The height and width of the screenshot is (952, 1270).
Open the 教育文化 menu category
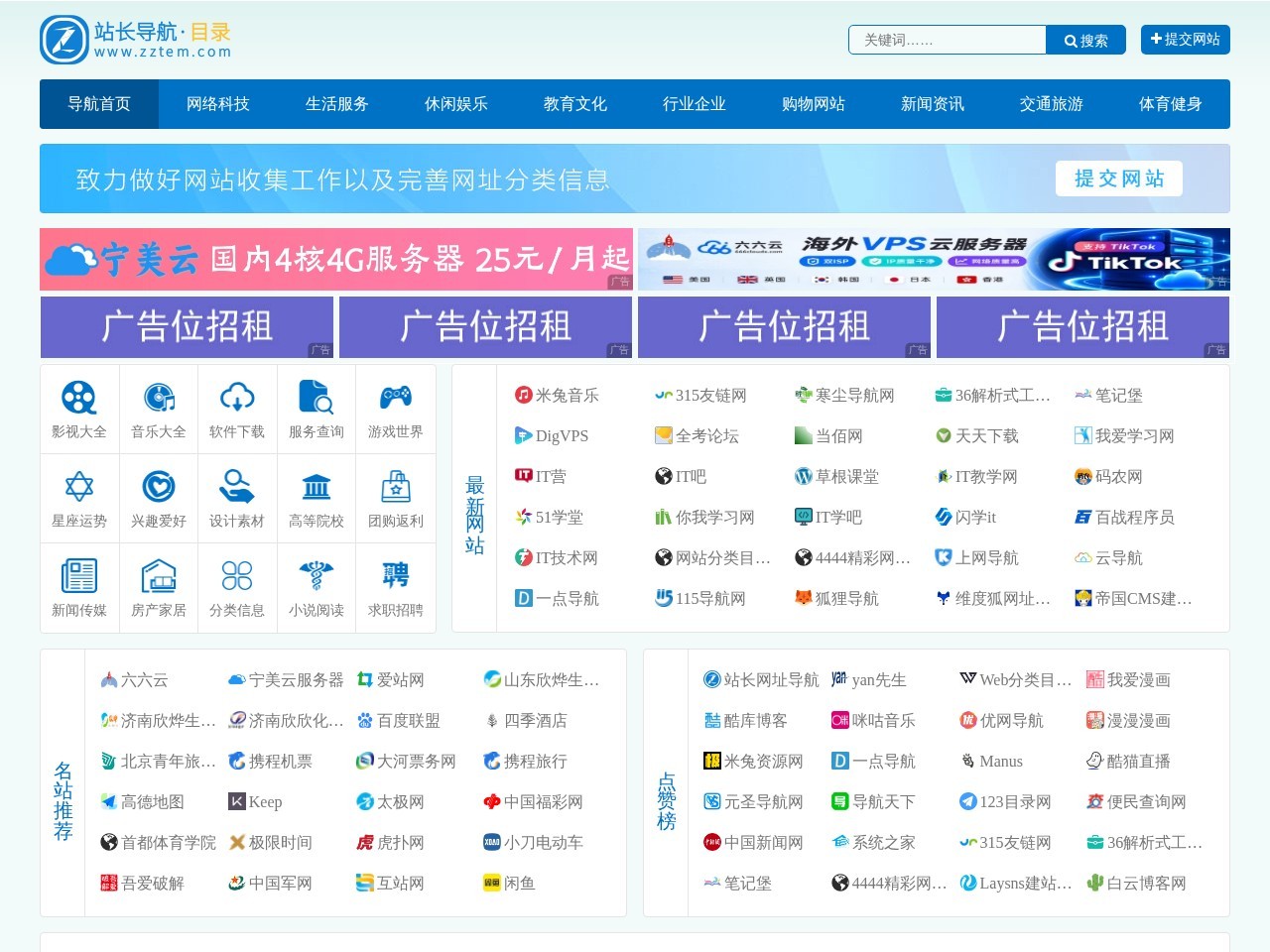click(575, 104)
